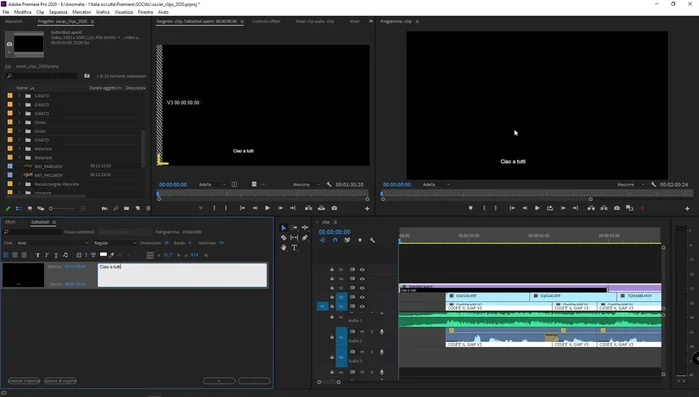Hide video track V4 with eye
The width and height of the screenshot is (699, 397).
pos(362,279)
